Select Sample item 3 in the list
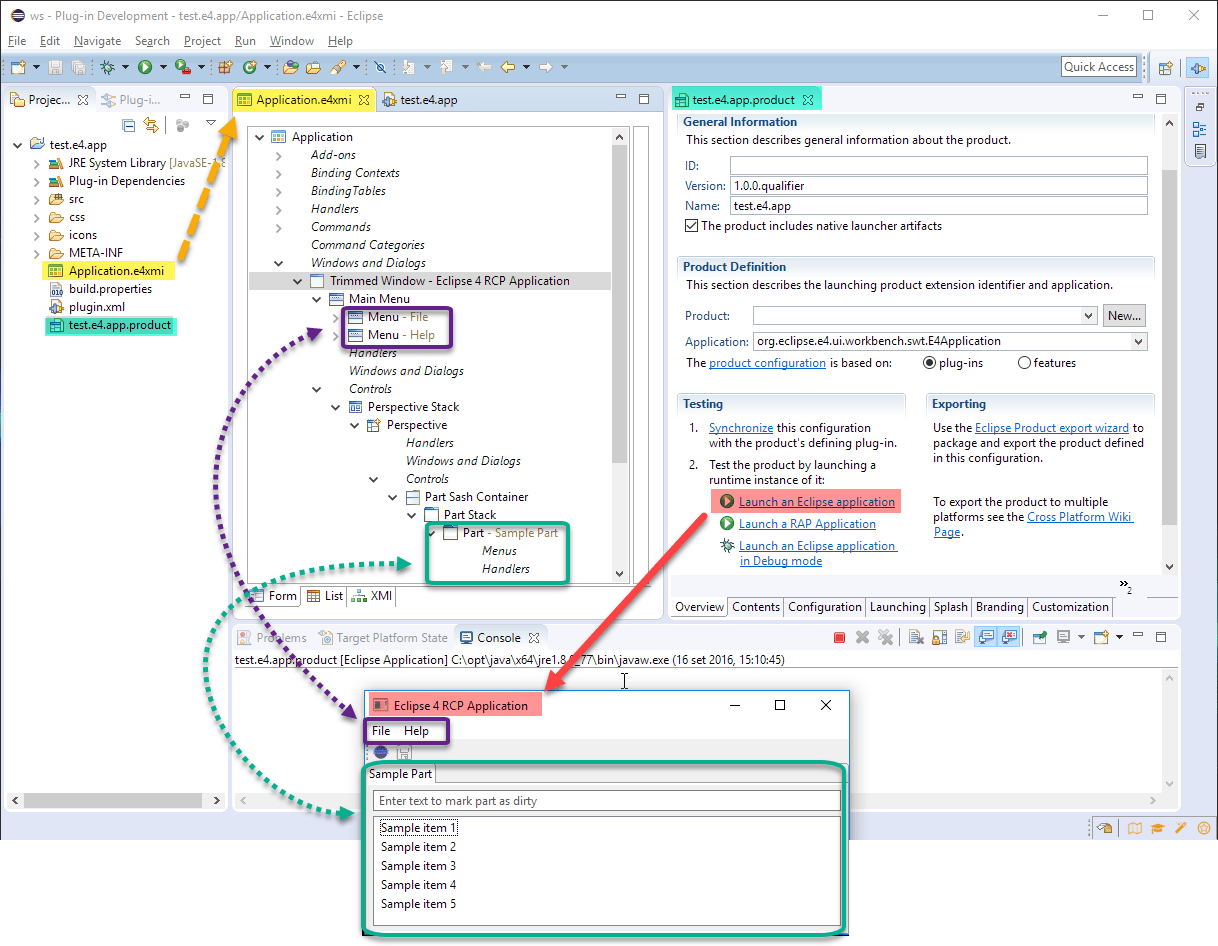The image size is (1218, 946). (x=418, y=866)
